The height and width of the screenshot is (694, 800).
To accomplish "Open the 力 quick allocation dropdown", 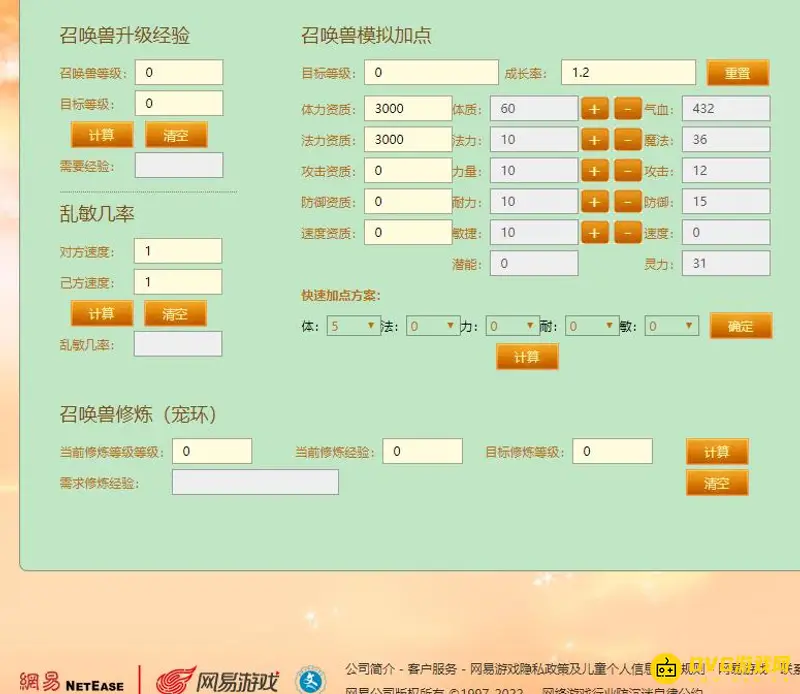I will pyautogui.click(x=512, y=326).
